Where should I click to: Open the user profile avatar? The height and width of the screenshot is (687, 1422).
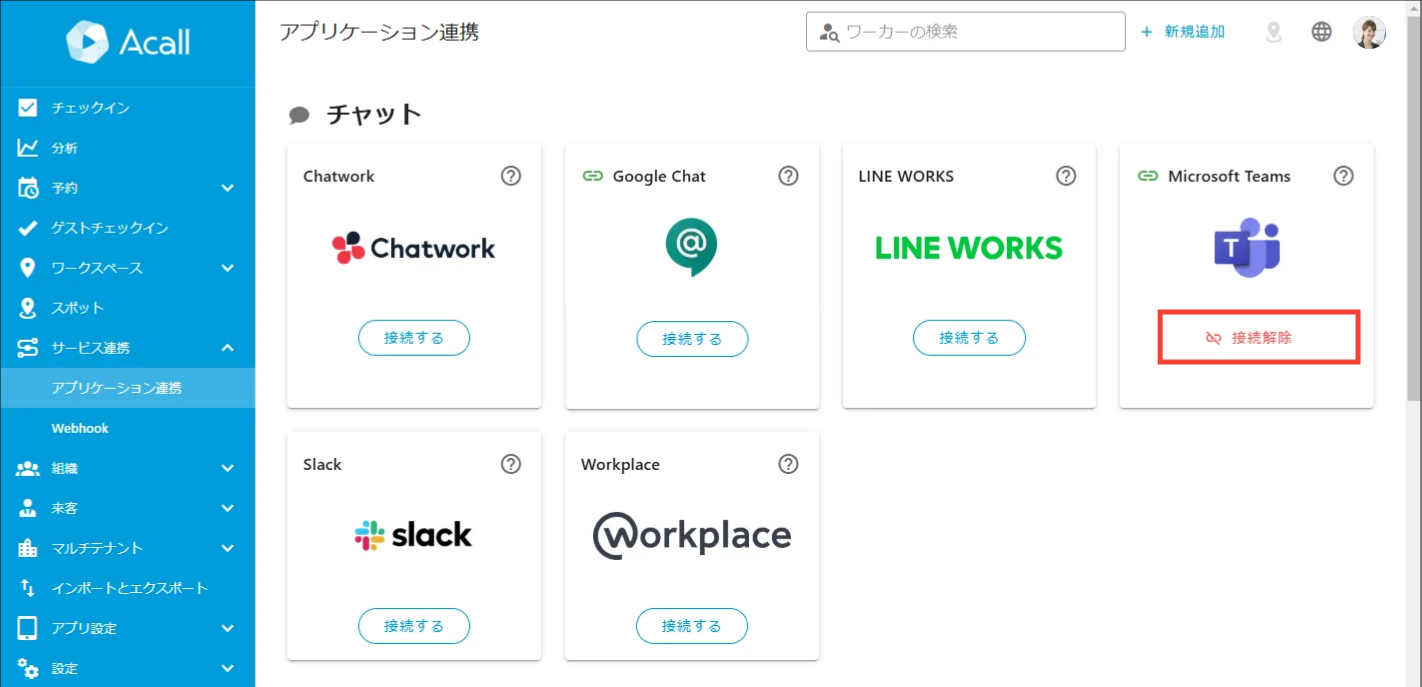coord(1370,32)
